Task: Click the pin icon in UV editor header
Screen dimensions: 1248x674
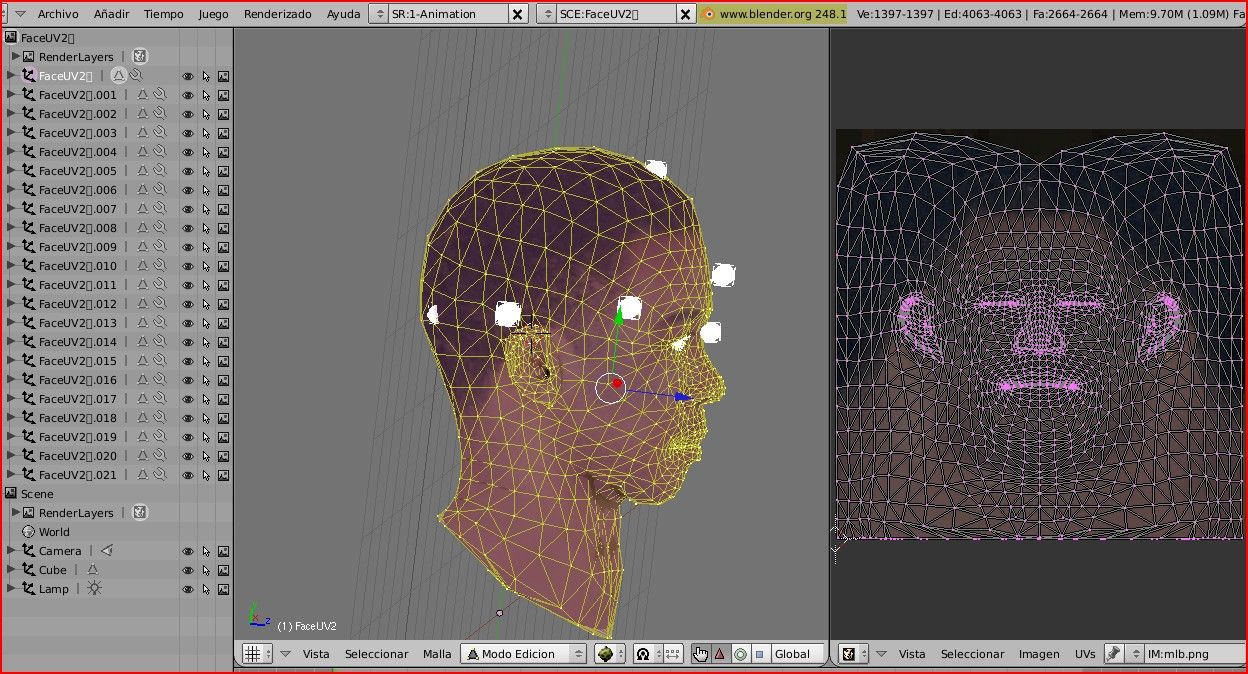Action: (1114, 654)
